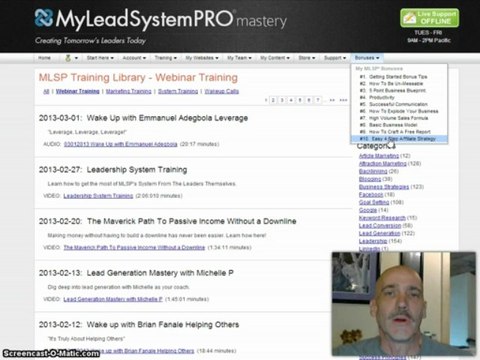This screenshot has width=480, height=360.
Task: Click the next page double-arrow
Action: pos(332,100)
